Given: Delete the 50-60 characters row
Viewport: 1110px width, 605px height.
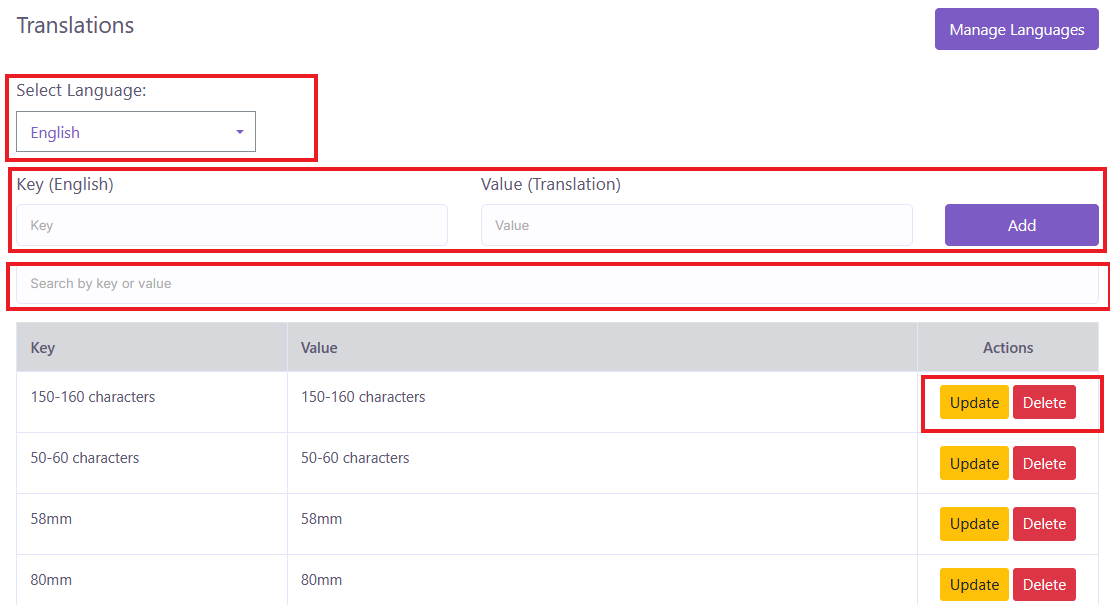Looking at the screenshot, I should tap(1044, 464).
